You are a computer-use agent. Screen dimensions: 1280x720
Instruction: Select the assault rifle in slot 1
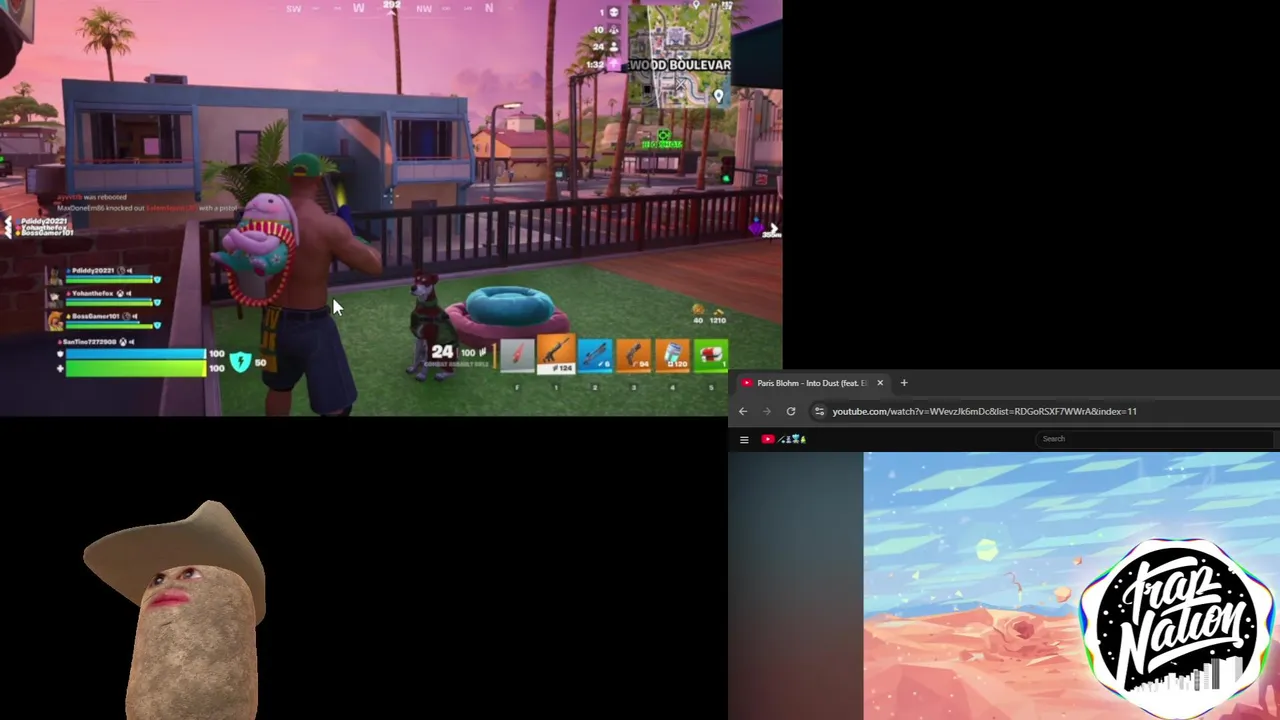(x=556, y=354)
